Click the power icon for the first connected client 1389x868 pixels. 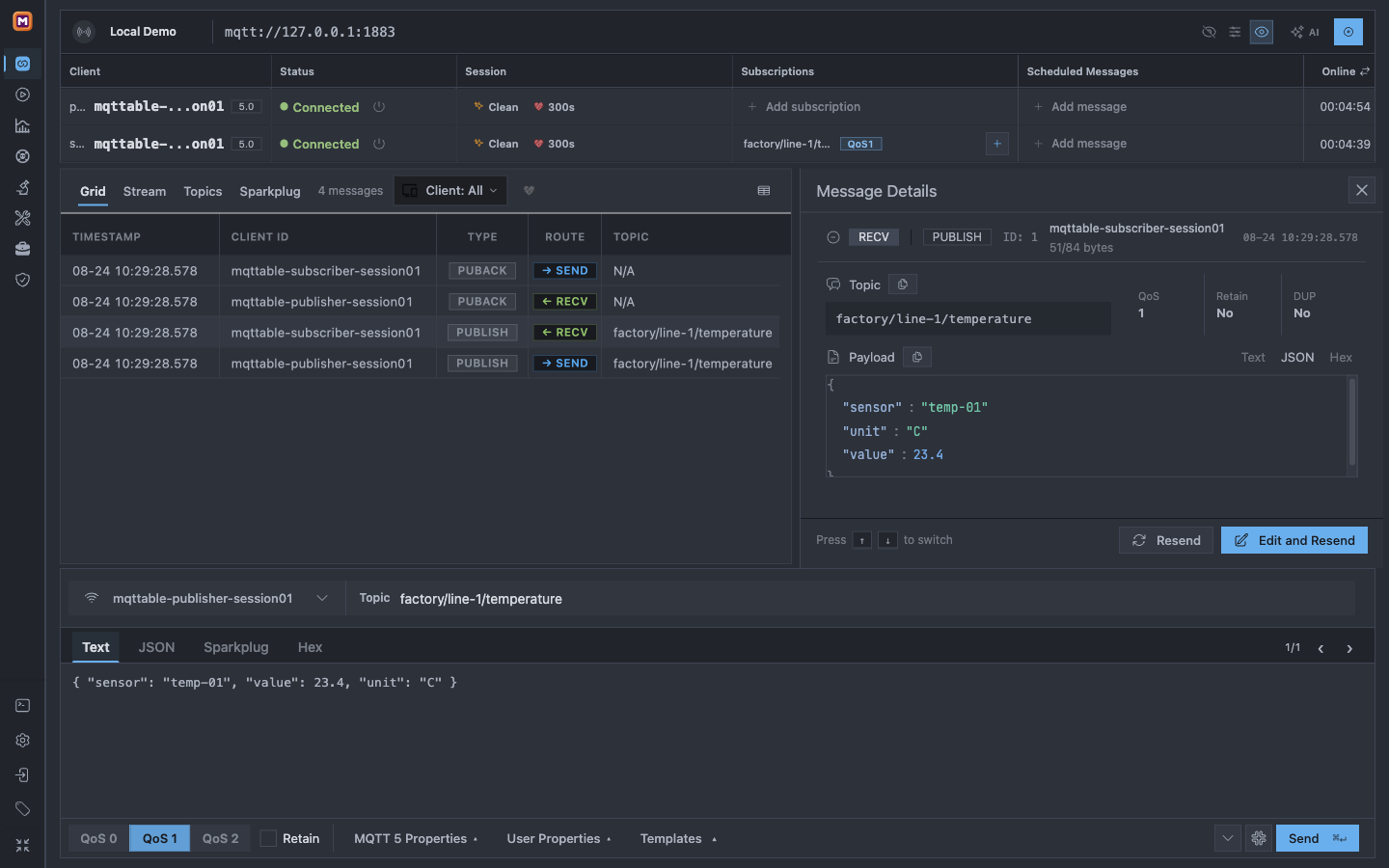[x=379, y=107]
